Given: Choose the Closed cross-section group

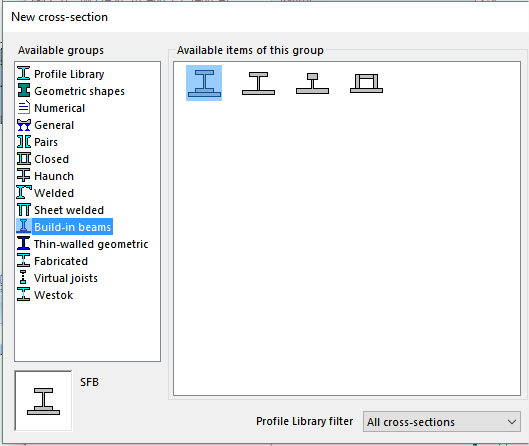Looking at the screenshot, I should pos(51,159).
